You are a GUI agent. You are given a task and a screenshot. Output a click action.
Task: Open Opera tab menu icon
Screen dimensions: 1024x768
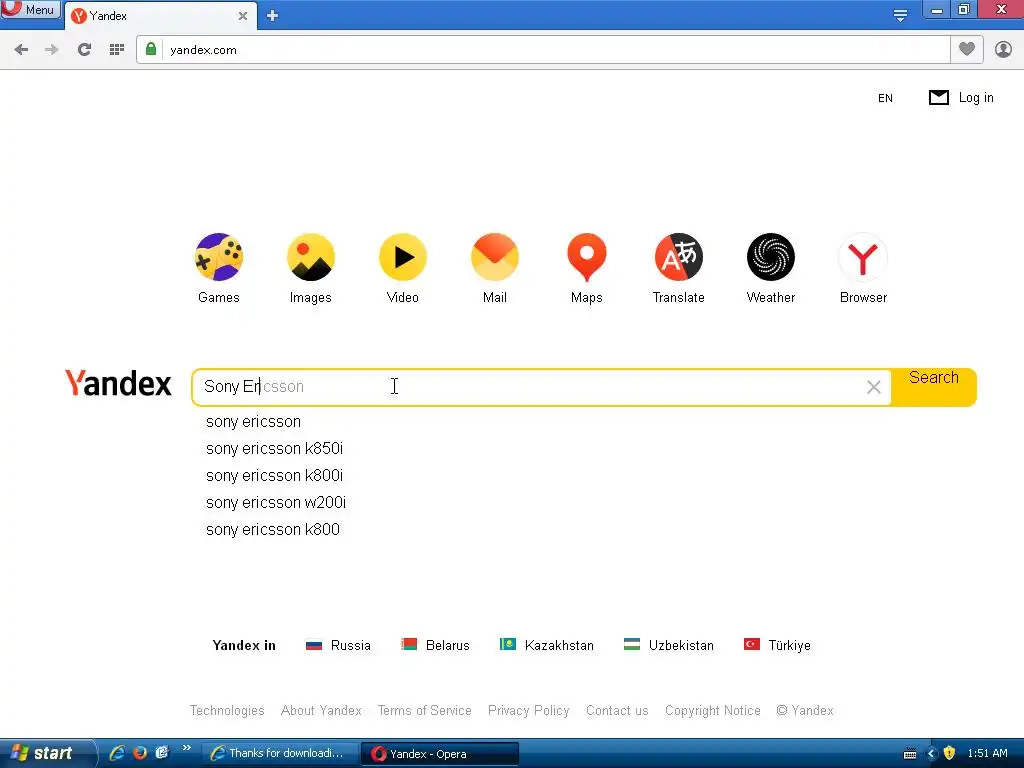pos(900,15)
